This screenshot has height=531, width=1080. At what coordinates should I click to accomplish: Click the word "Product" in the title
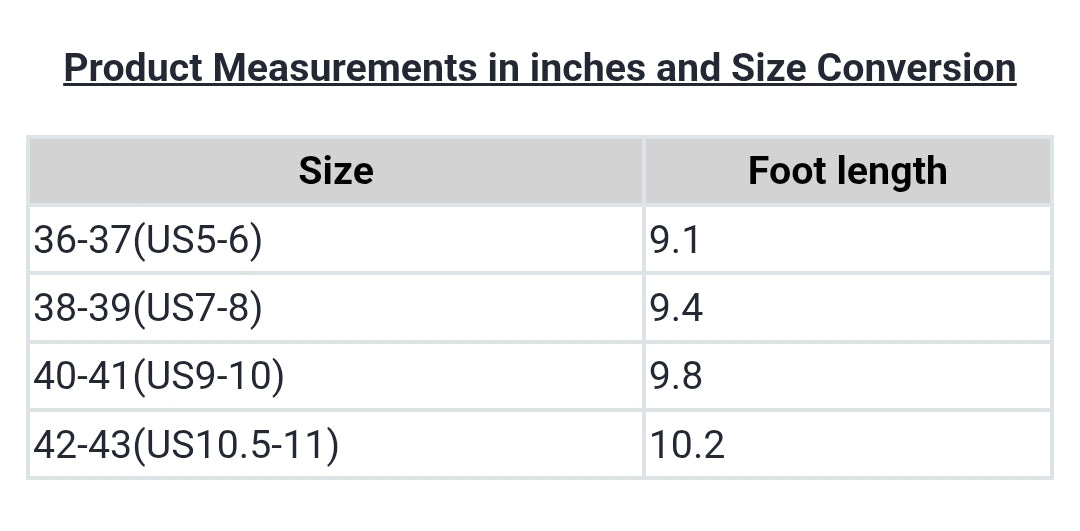click(x=133, y=68)
